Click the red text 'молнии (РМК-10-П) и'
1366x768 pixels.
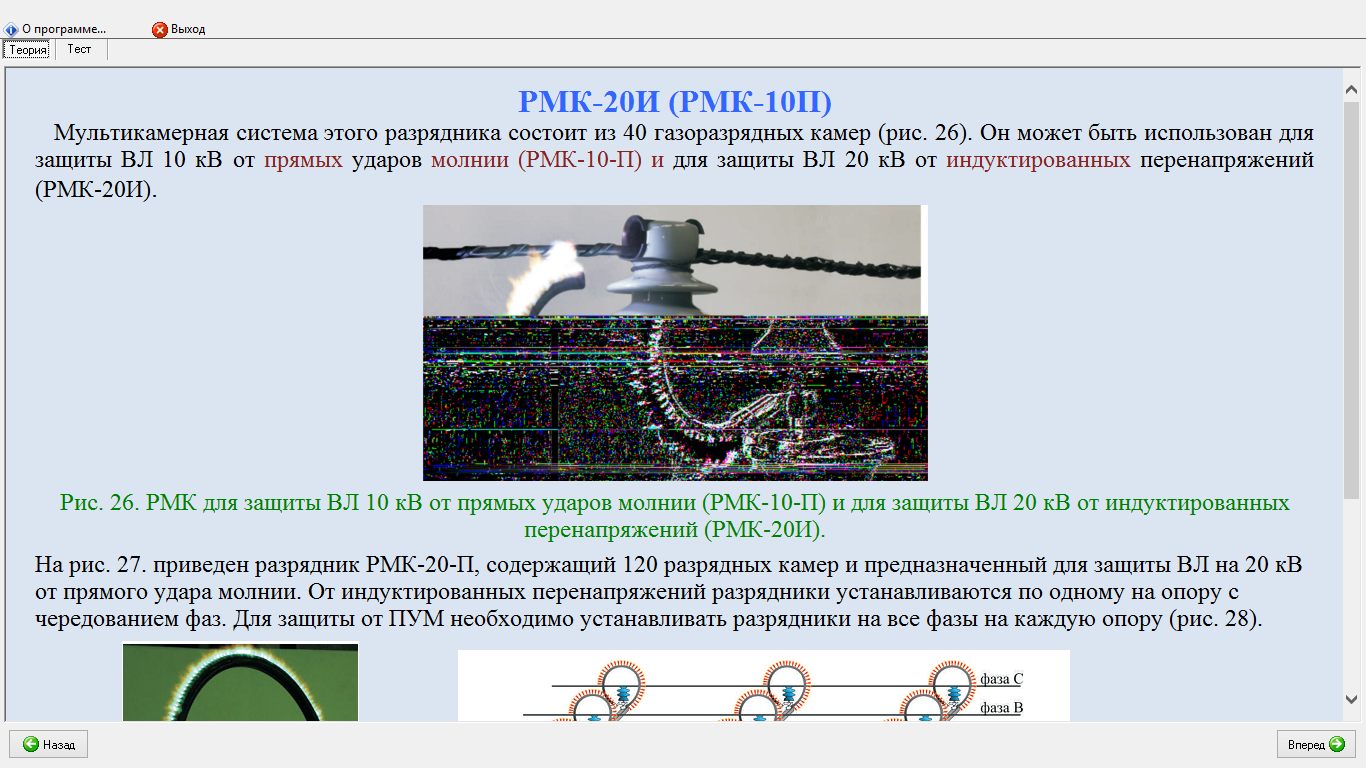point(547,160)
